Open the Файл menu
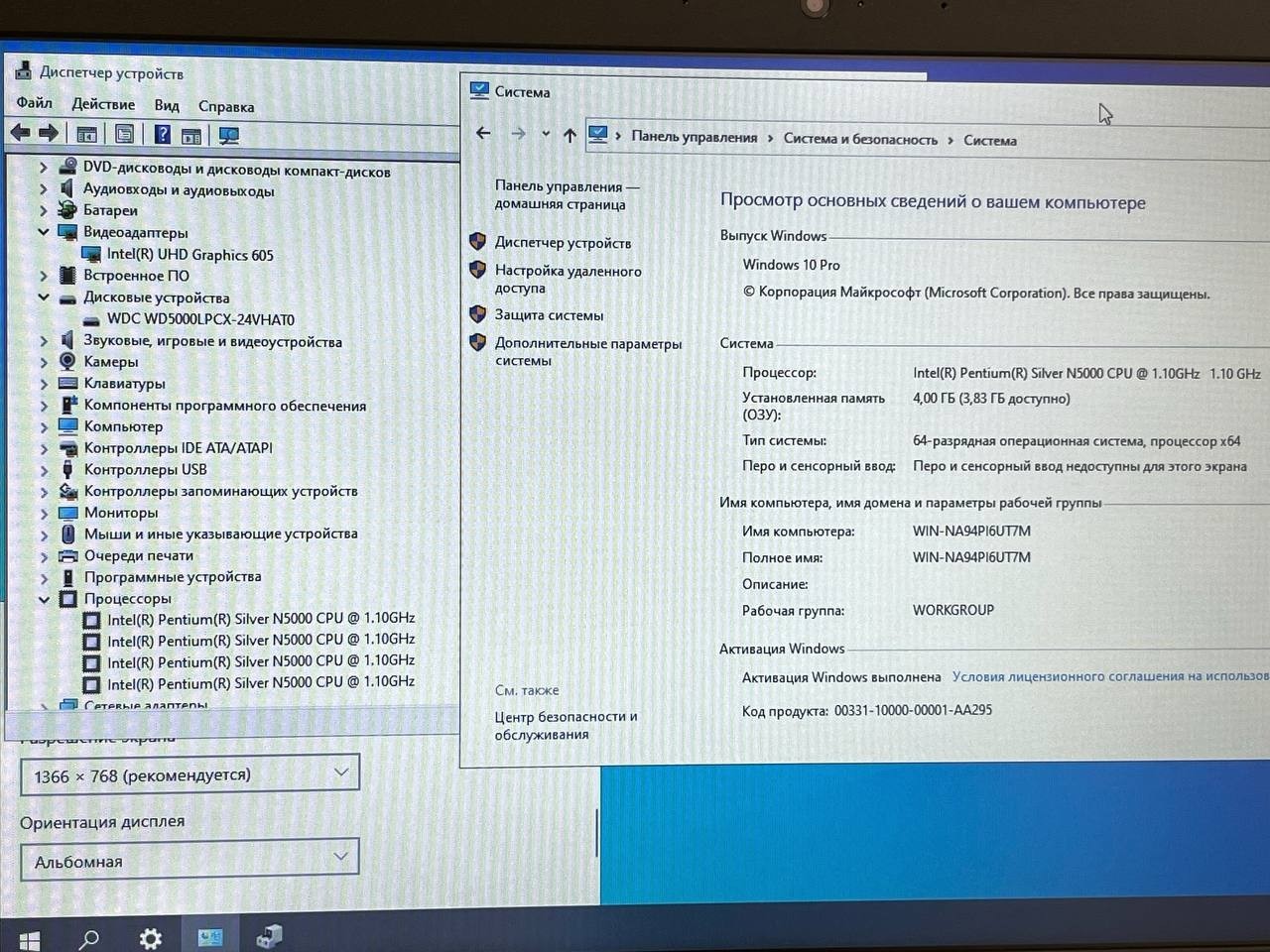The width and height of the screenshot is (1270, 952). tap(34, 102)
